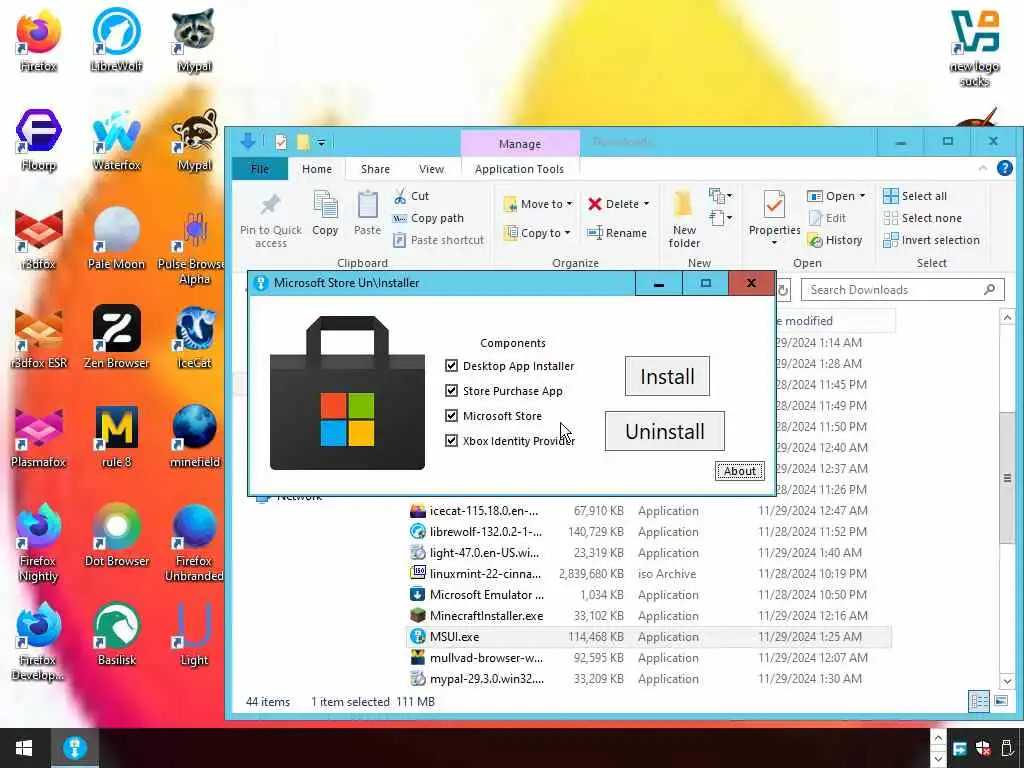Image resolution: width=1024 pixels, height=768 pixels.
Task: Switch to the Home tab
Action: (317, 168)
